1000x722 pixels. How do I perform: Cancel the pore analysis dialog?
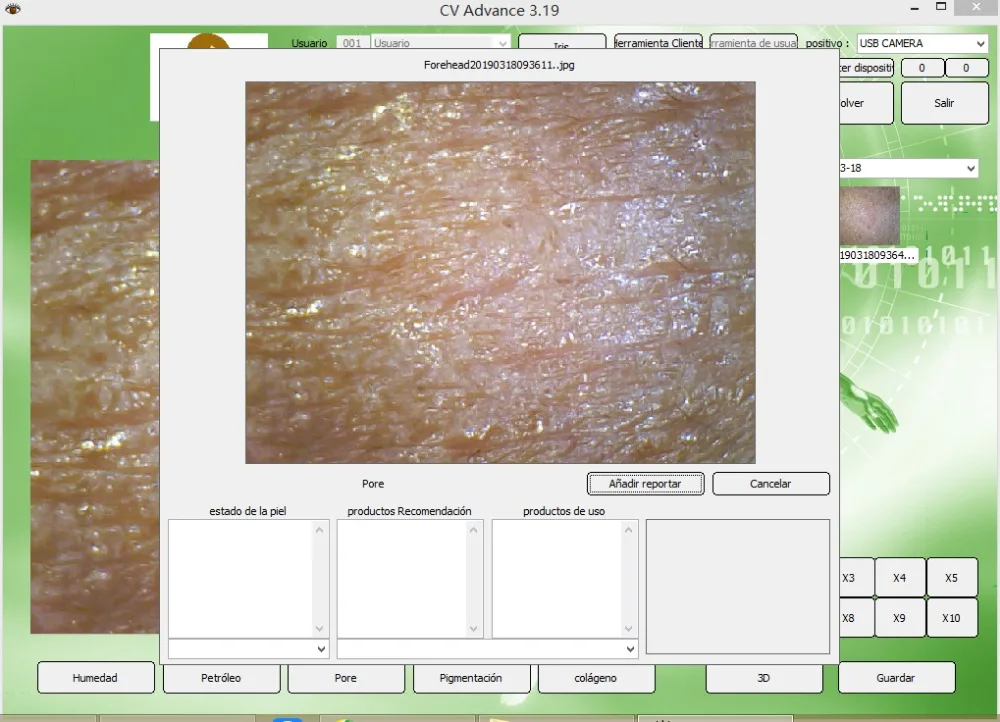pyautogui.click(x=770, y=483)
